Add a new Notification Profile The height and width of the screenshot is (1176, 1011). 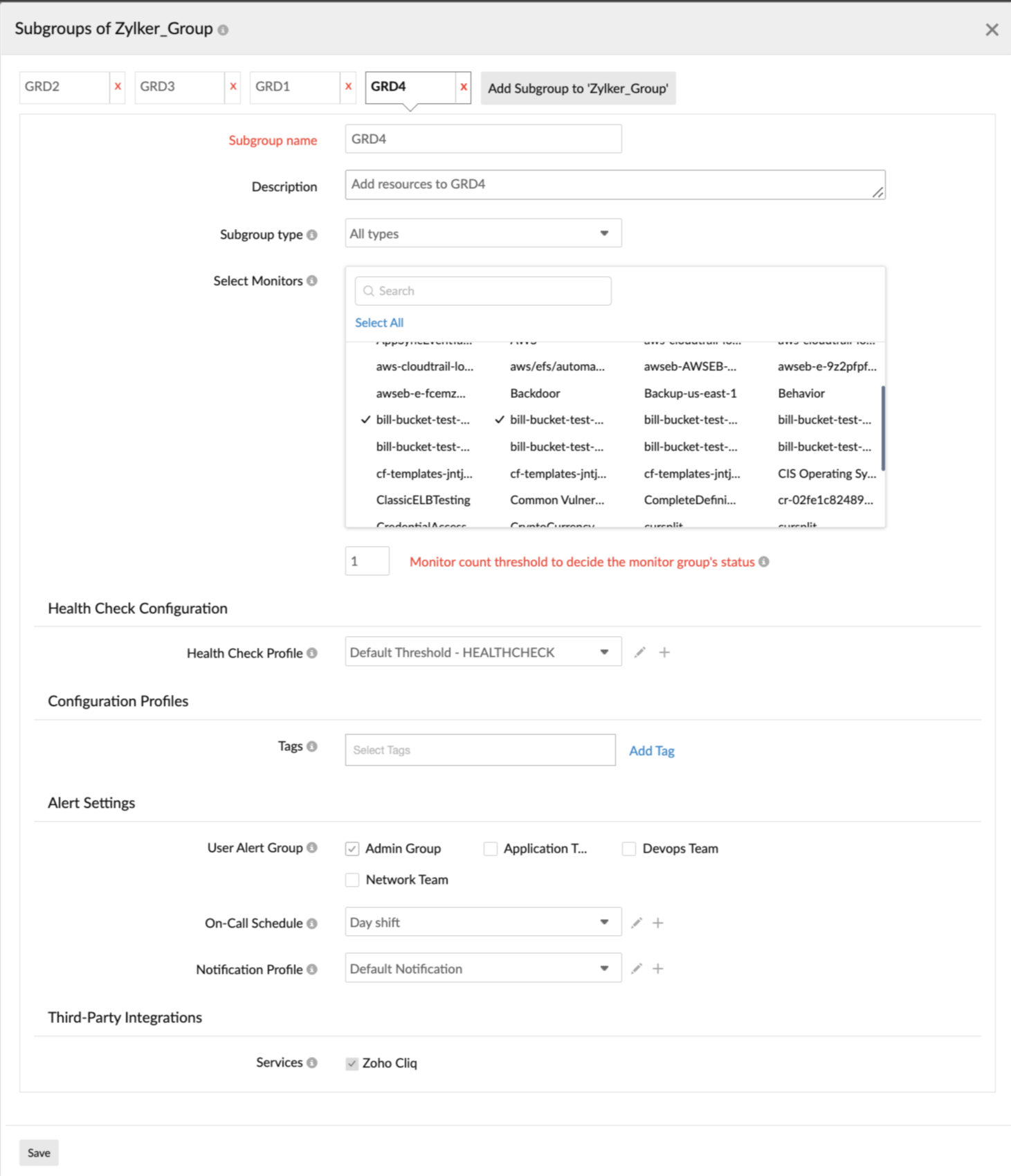pyautogui.click(x=658, y=968)
